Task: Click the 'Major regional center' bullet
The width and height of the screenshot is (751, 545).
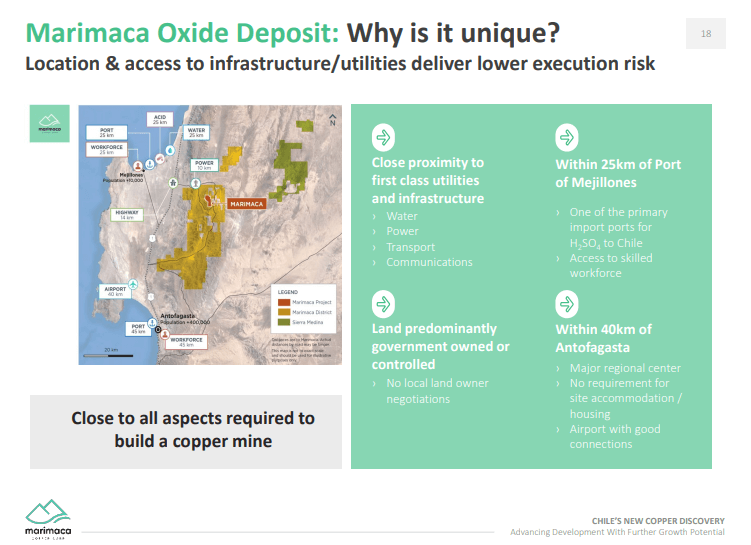Action: pos(625,368)
